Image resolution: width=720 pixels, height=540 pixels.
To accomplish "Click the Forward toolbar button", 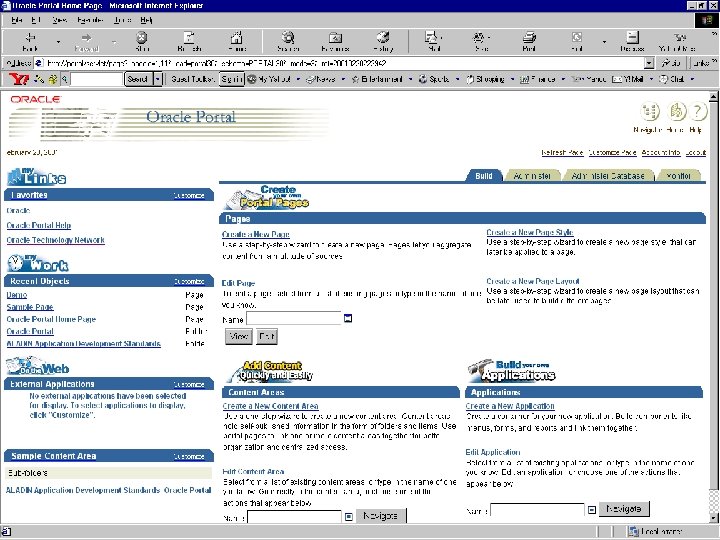I will [x=86, y=41].
